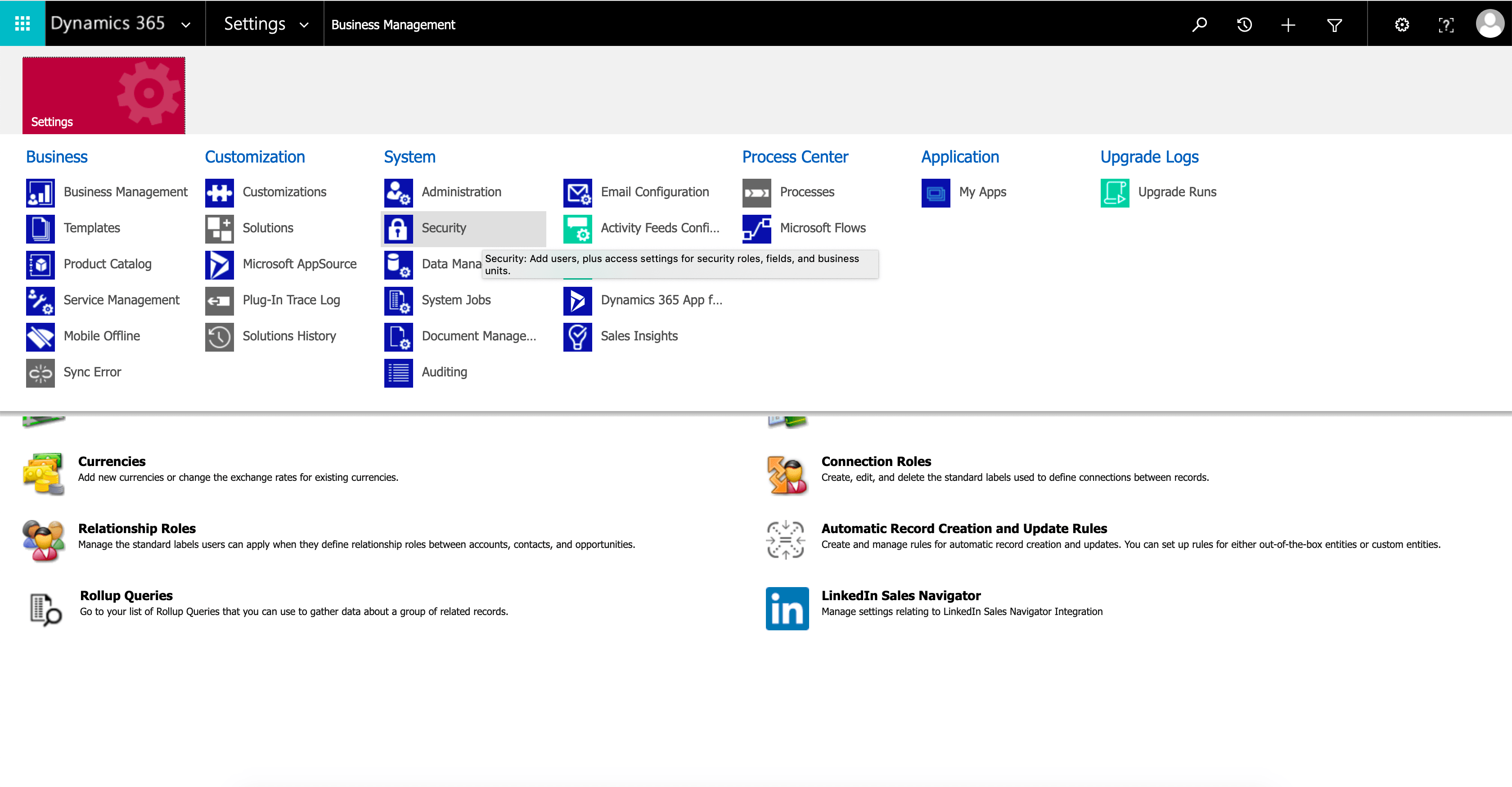The height and width of the screenshot is (787, 1512).
Task: Open Security under System
Action: coord(463,228)
